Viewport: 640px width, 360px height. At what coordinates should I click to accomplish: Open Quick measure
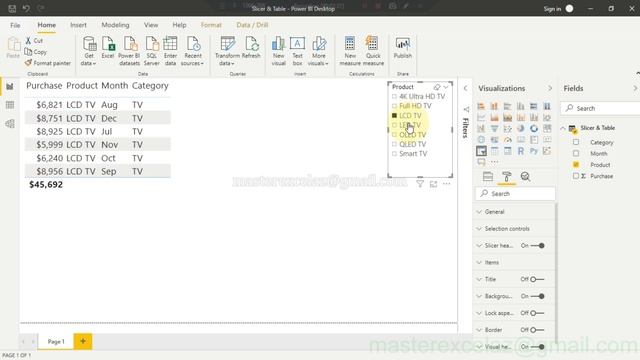pos(373,51)
